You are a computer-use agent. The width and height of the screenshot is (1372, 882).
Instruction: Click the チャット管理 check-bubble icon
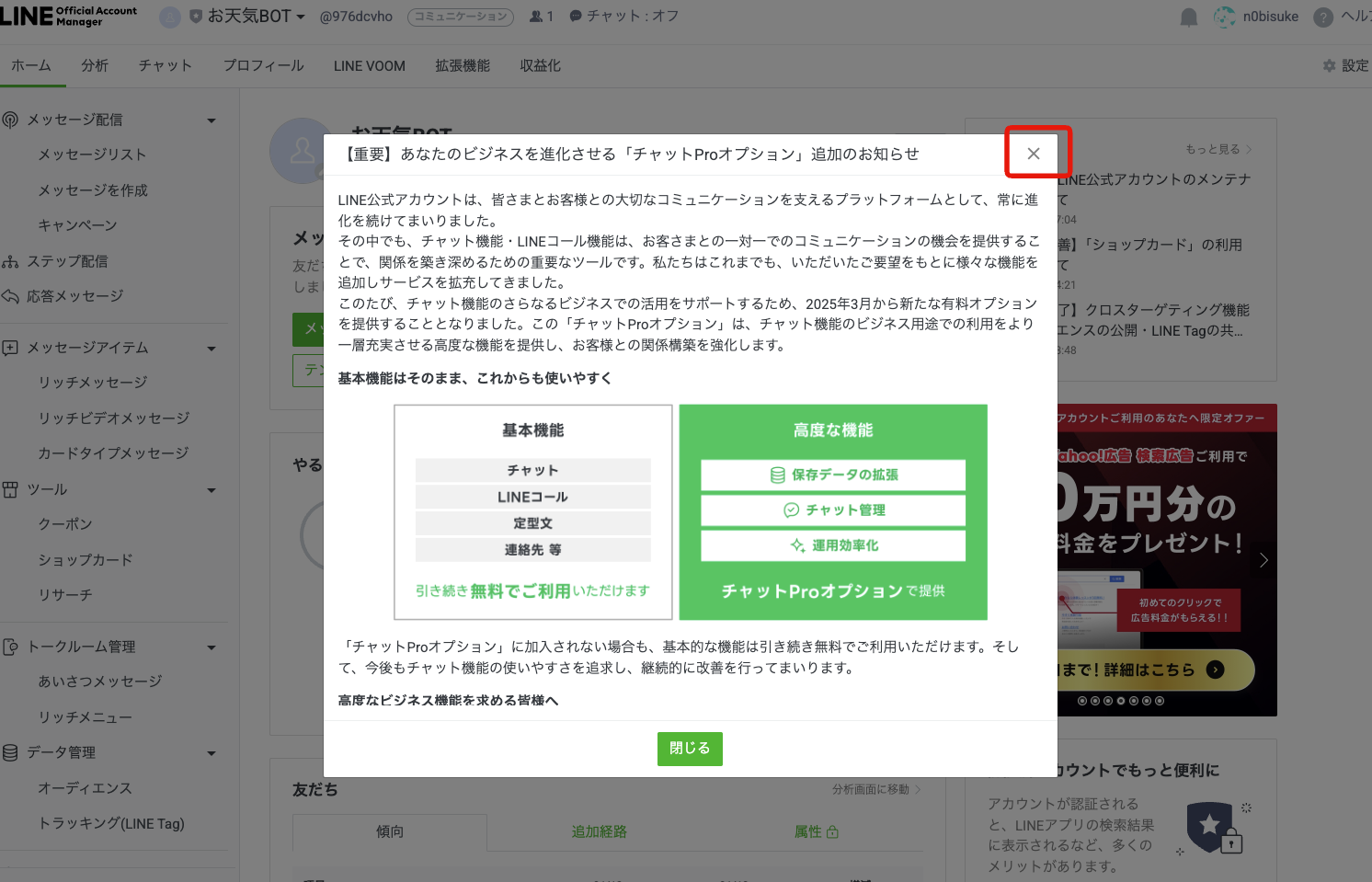click(791, 510)
